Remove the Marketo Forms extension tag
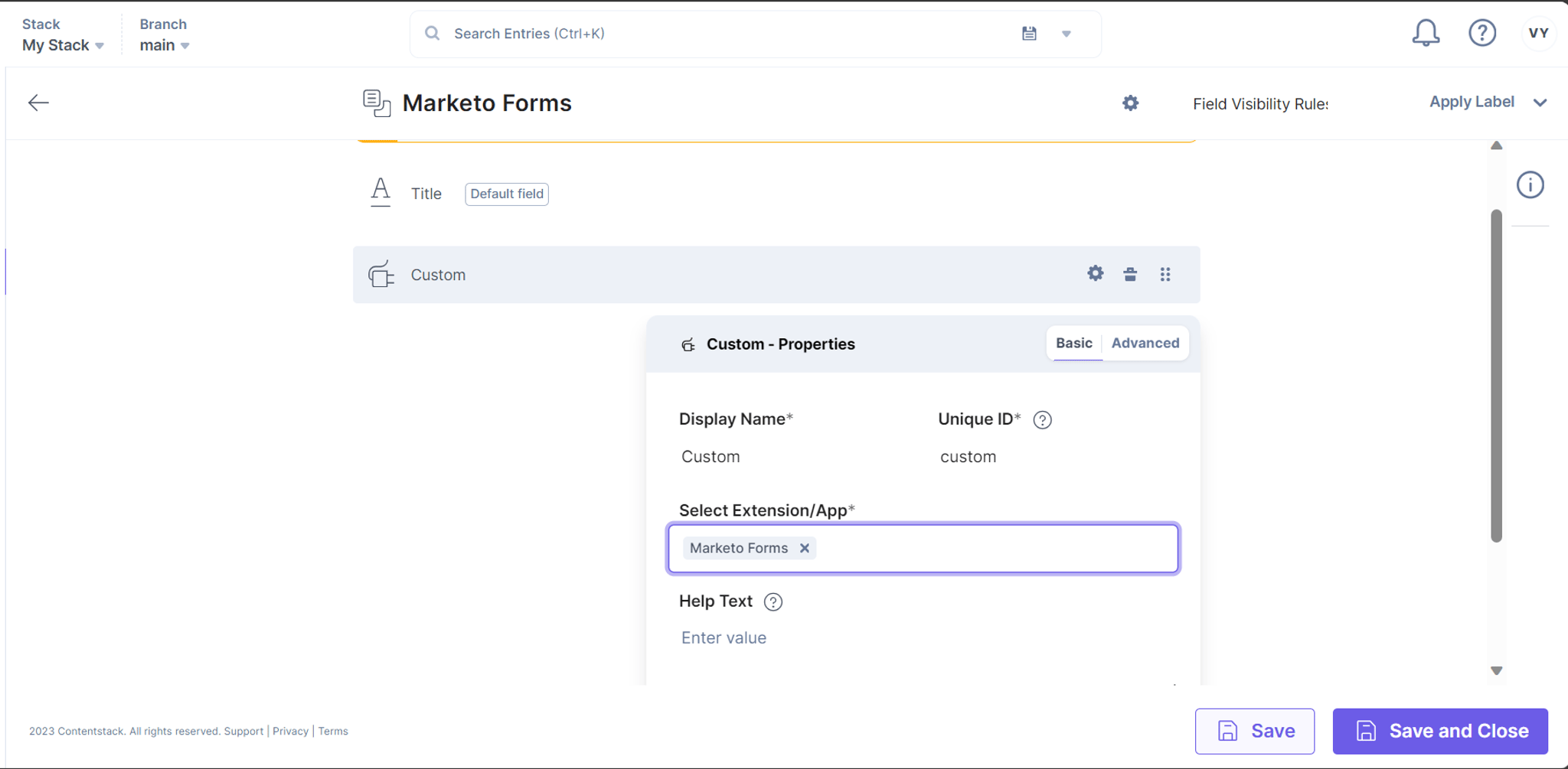 pyautogui.click(x=805, y=548)
